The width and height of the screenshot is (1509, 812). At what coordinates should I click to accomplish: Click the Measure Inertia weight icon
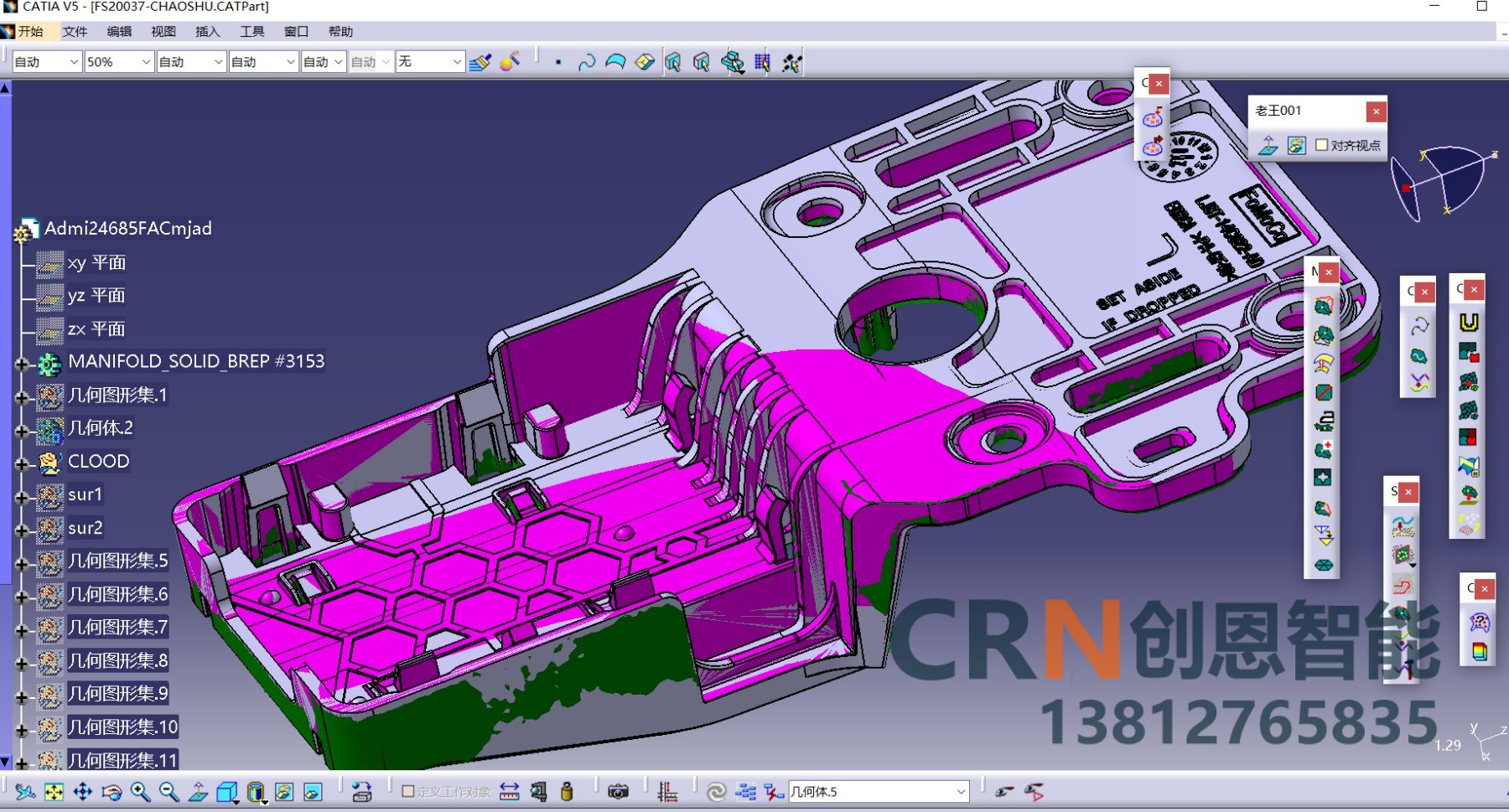pos(567,792)
